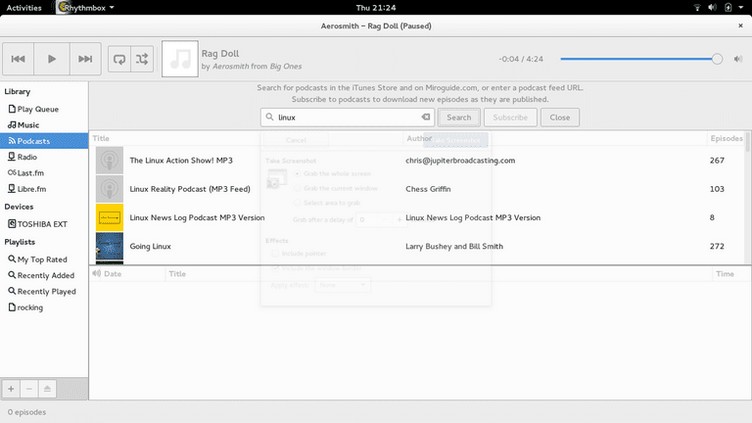
Task: Sort podcasts by Episodes column
Action: [x=726, y=138]
